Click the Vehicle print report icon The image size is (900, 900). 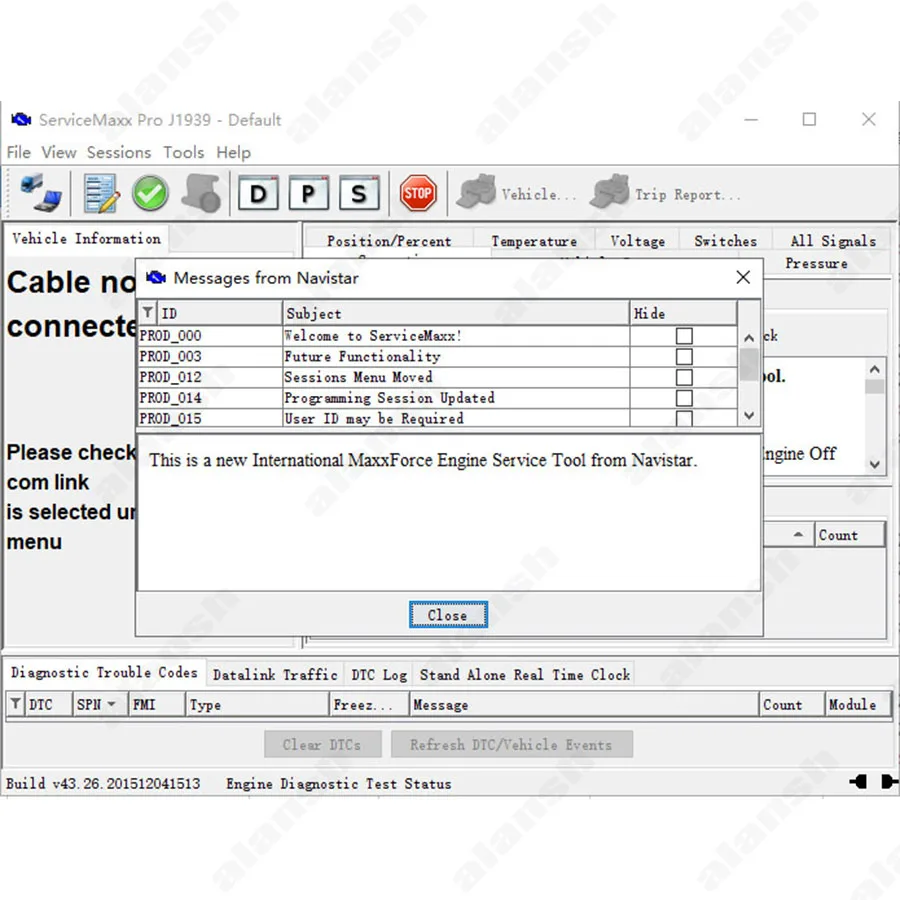tap(476, 191)
